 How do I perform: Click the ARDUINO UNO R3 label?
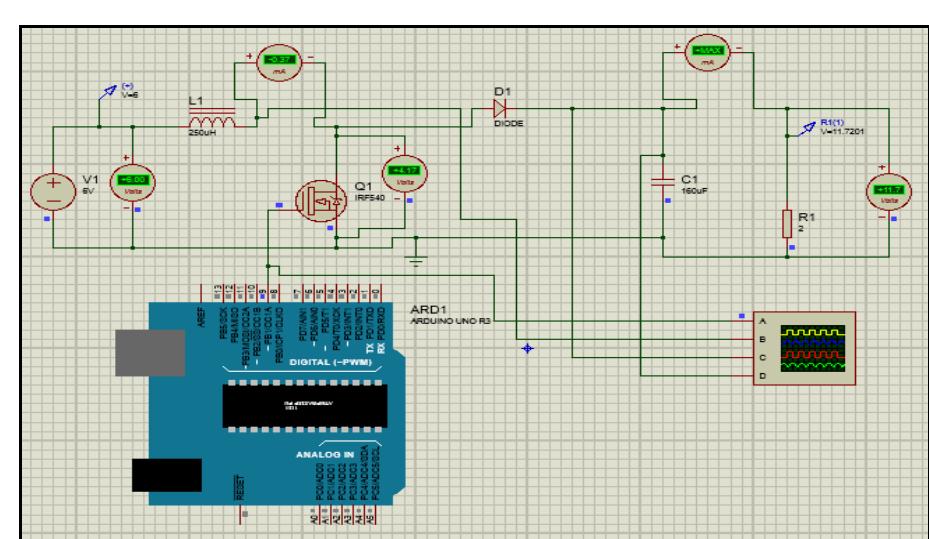tap(450, 321)
